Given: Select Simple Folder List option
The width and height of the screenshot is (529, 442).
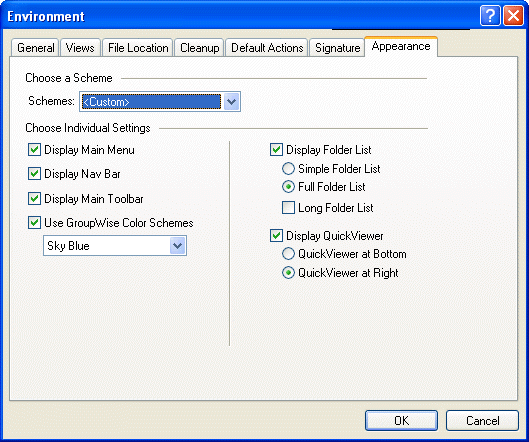Looking at the screenshot, I should [288, 169].
